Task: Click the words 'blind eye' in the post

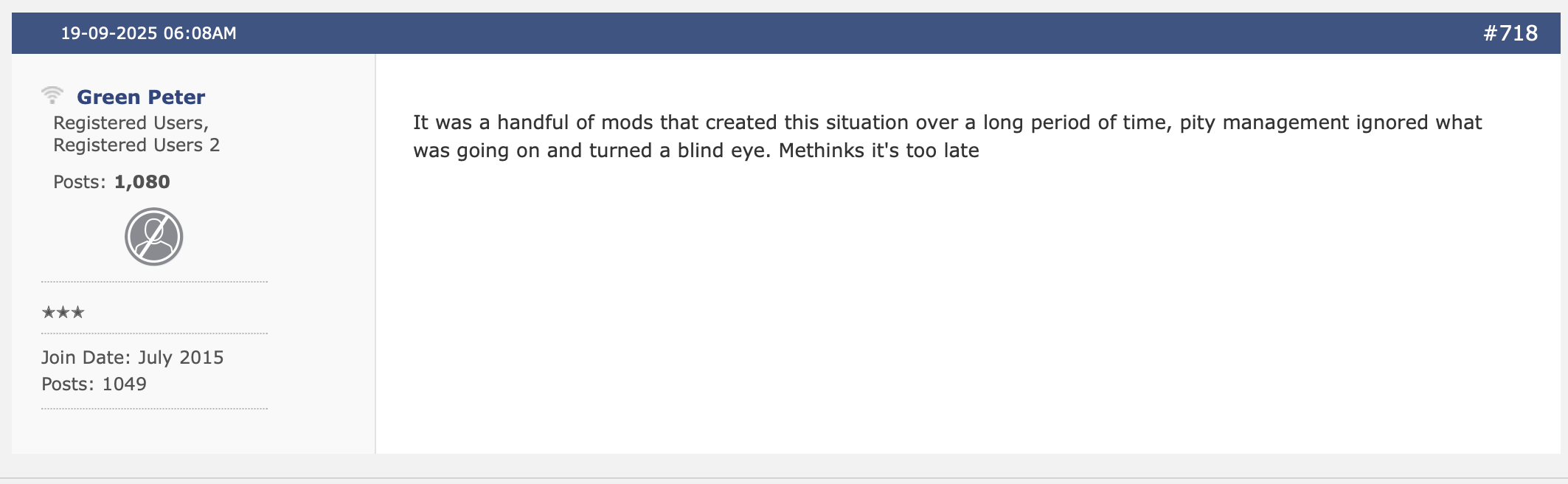Action: (724, 151)
